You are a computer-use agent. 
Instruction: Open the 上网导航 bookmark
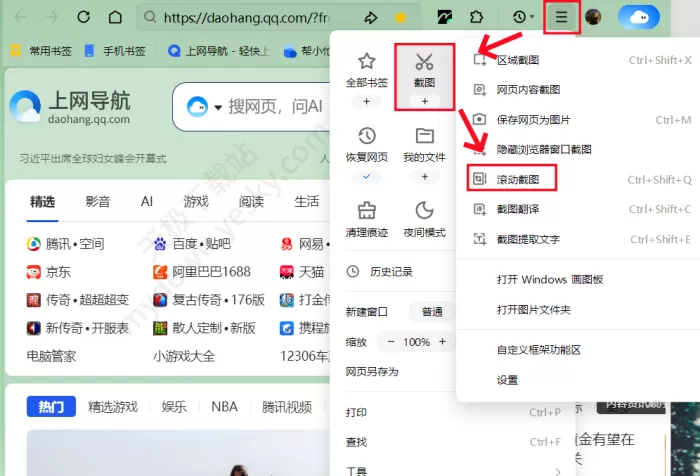point(219,51)
